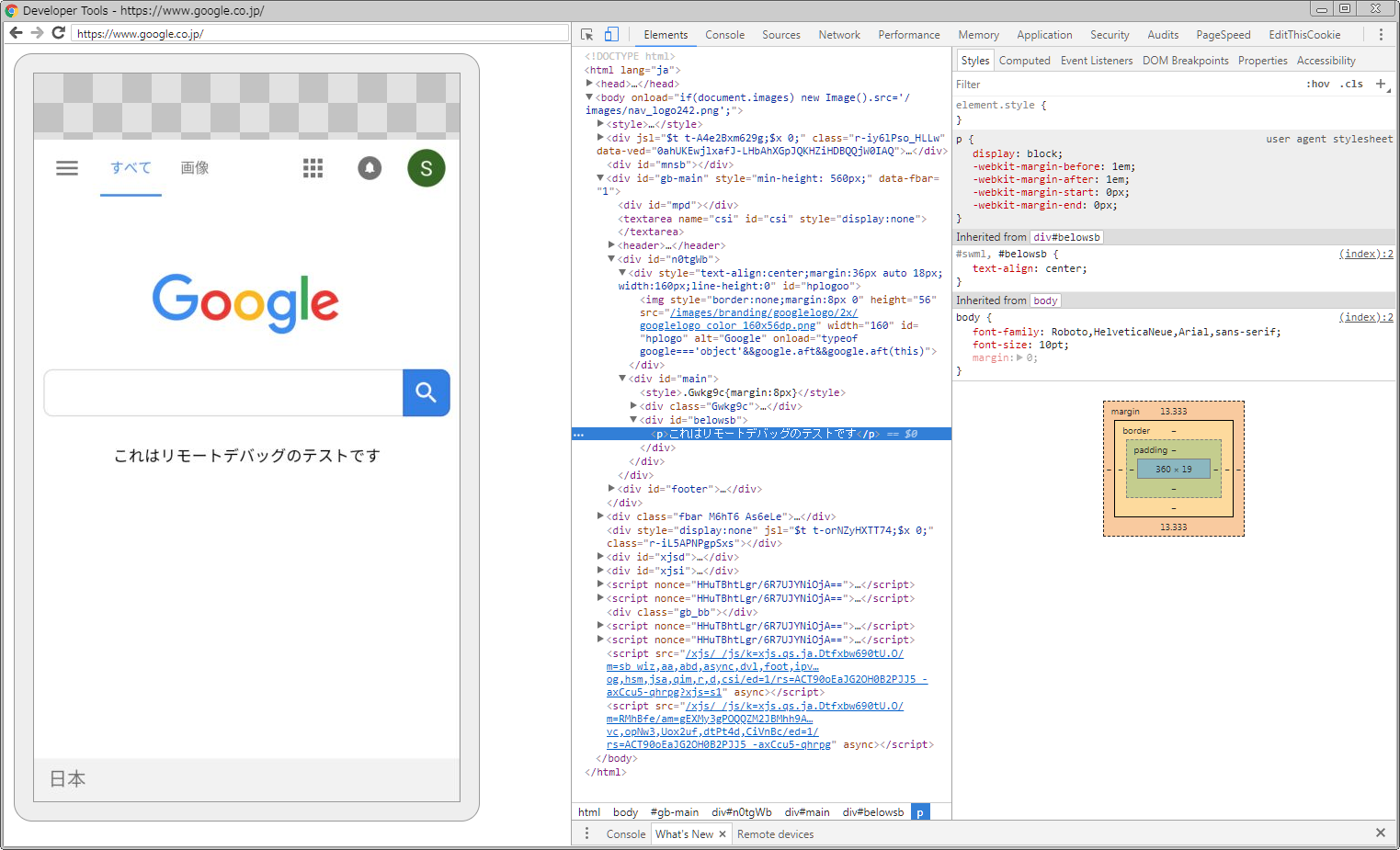Open the (index):2 link for body rule
This screenshot has width=1400, height=850.
click(x=1366, y=317)
